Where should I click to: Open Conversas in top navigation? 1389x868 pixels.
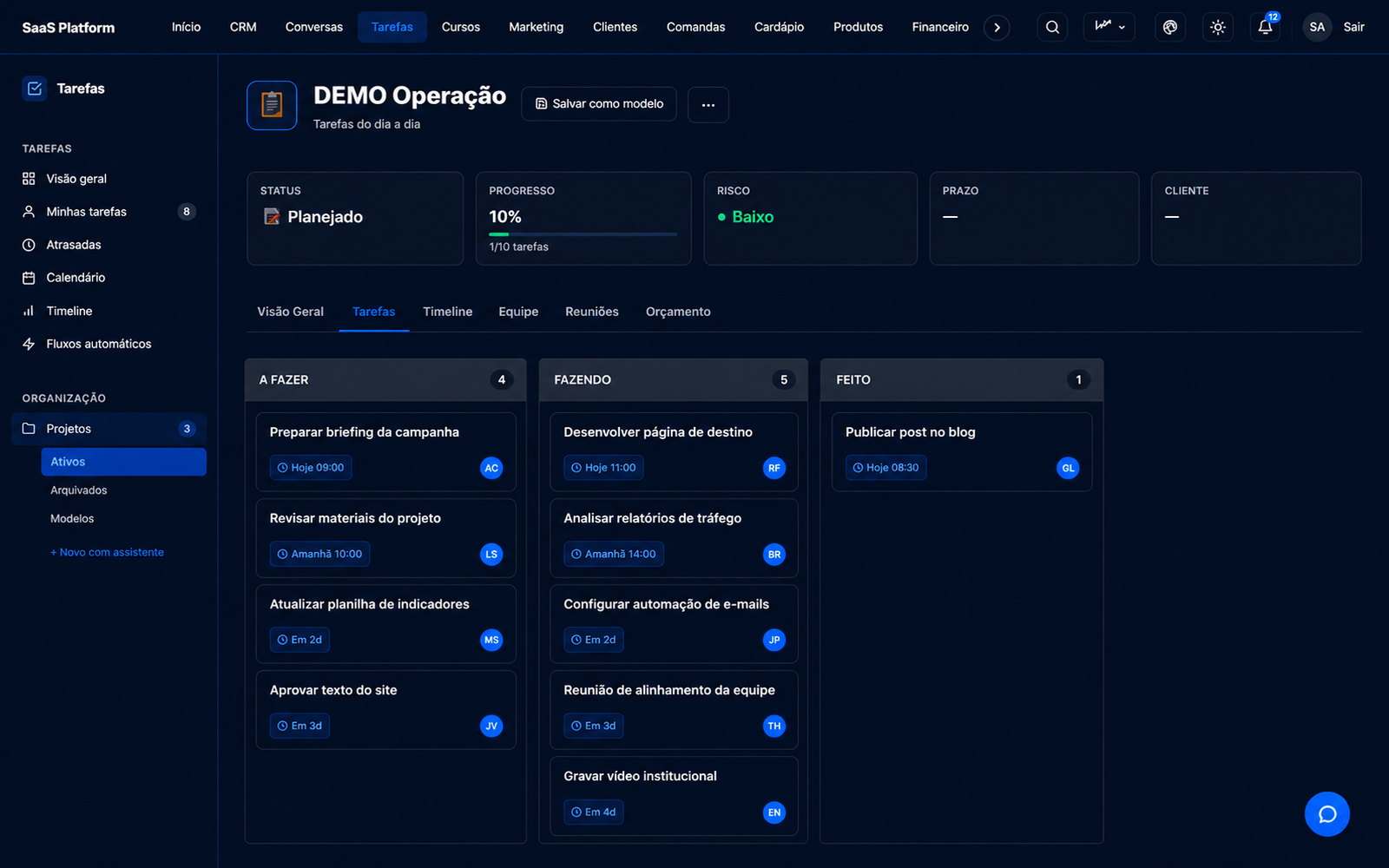(314, 27)
